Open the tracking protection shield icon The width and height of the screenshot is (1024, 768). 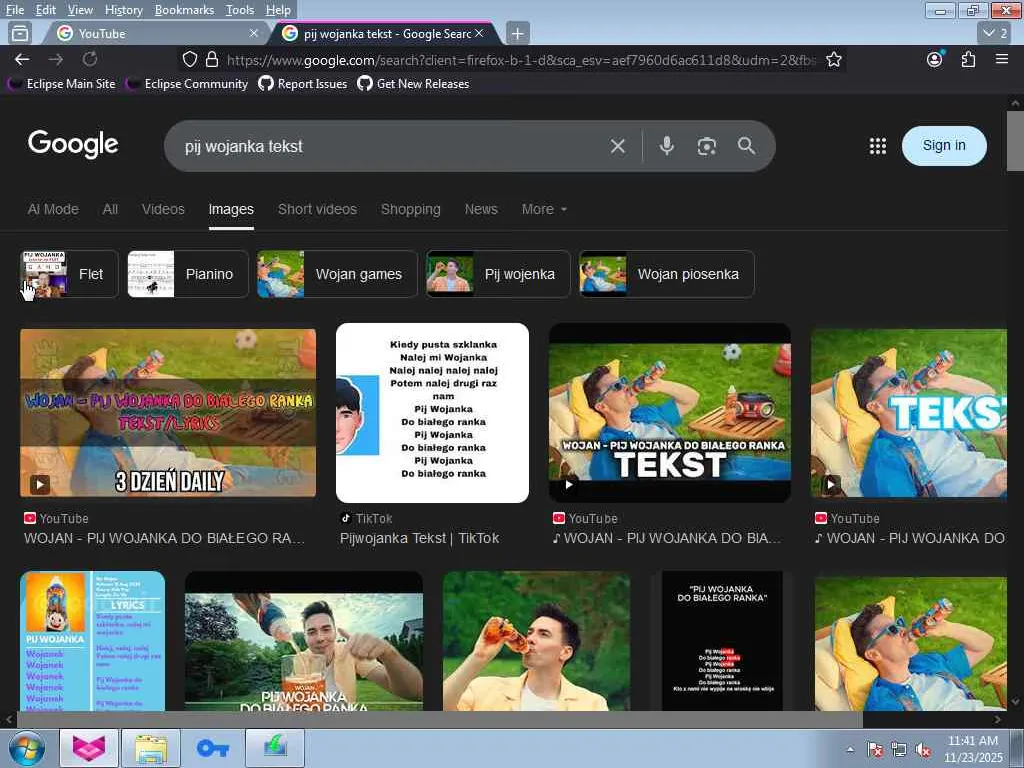(x=189, y=59)
